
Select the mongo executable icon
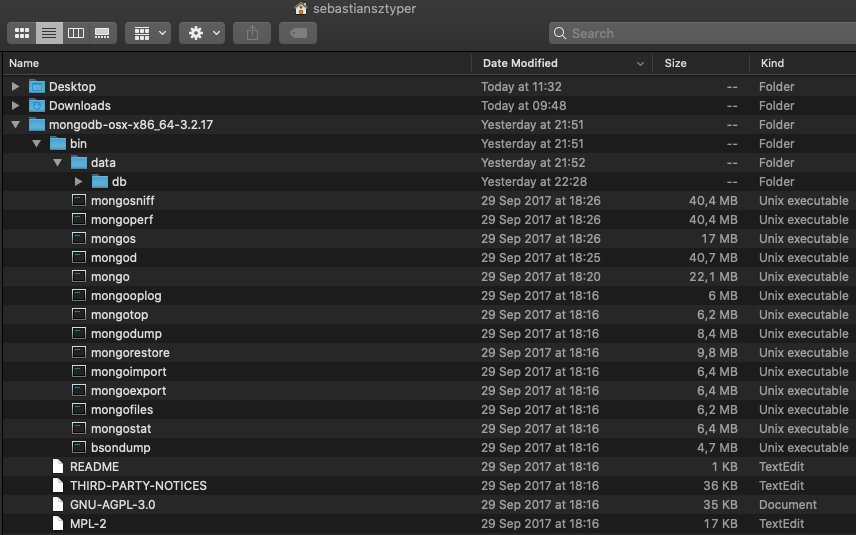(x=79, y=276)
